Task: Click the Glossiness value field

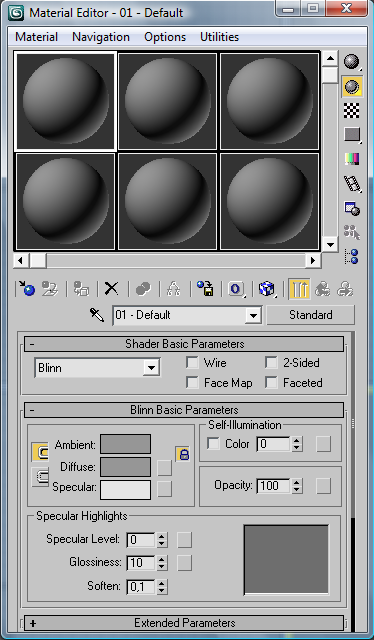Action: click(141, 563)
